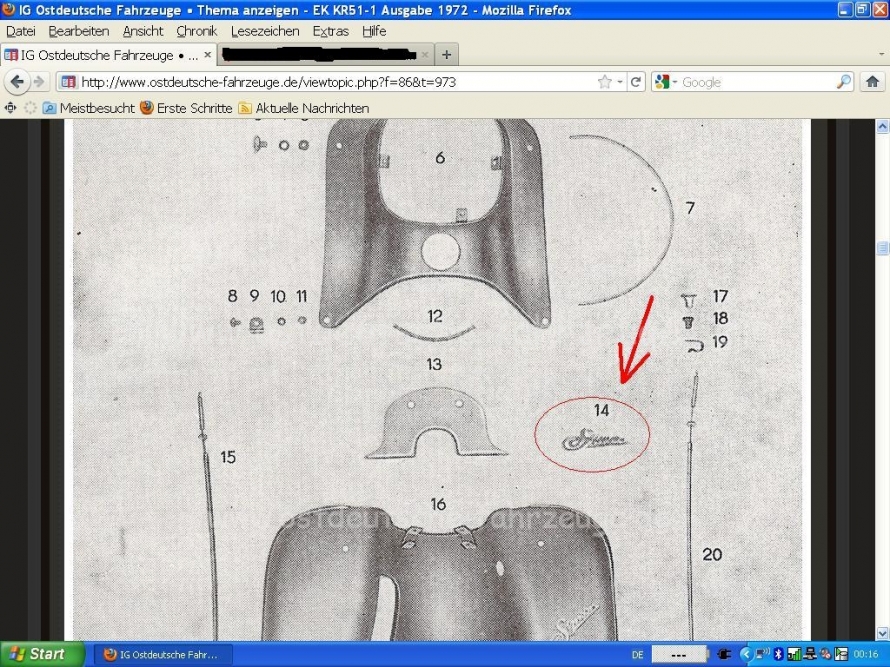Screen dimensions: 890x667
Task: Click the four-arrow move icon in bookmarks toolbar
Action: tap(11, 107)
